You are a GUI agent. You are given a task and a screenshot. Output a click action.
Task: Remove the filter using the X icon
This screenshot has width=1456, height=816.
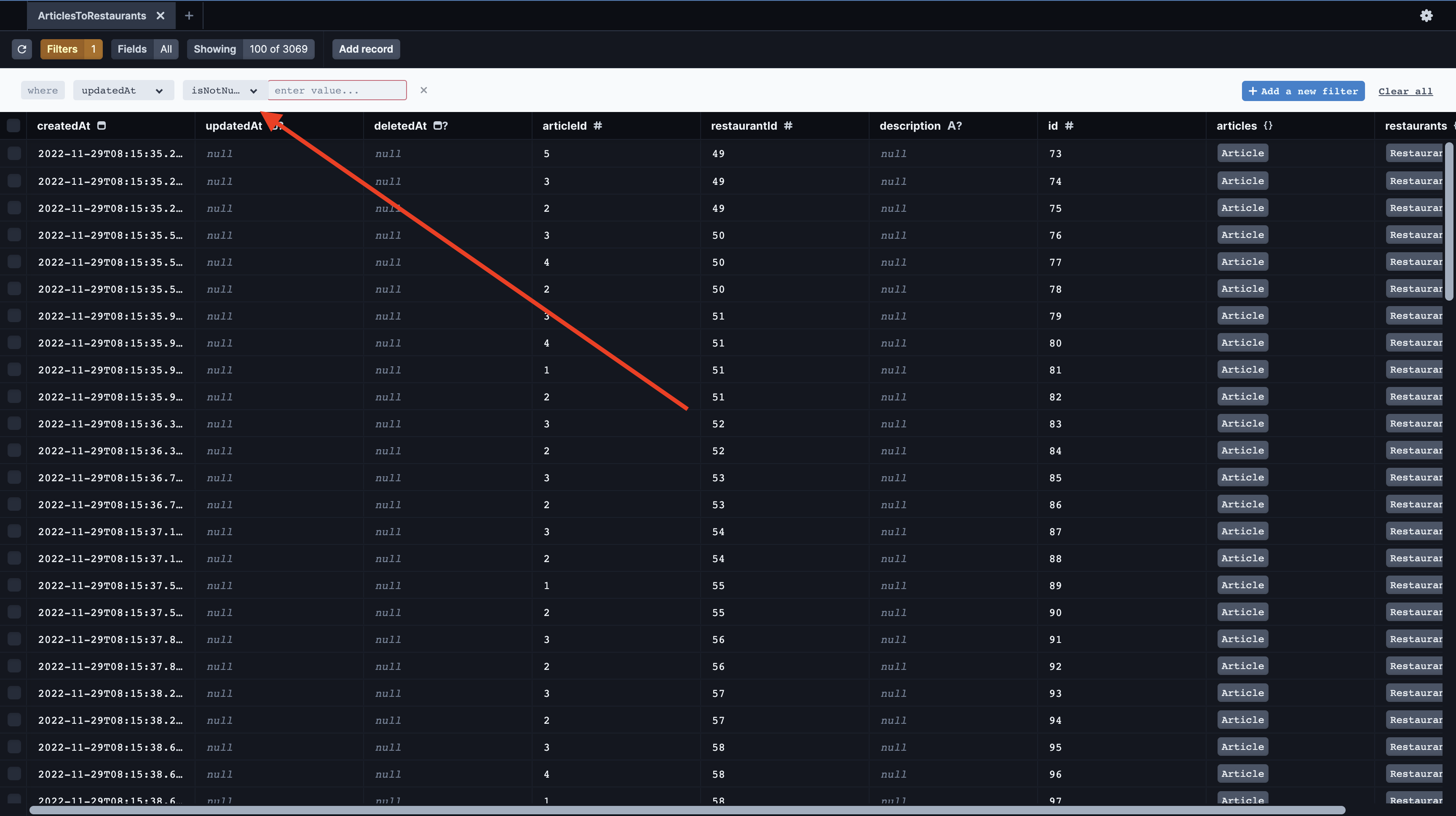click(424, 90)
